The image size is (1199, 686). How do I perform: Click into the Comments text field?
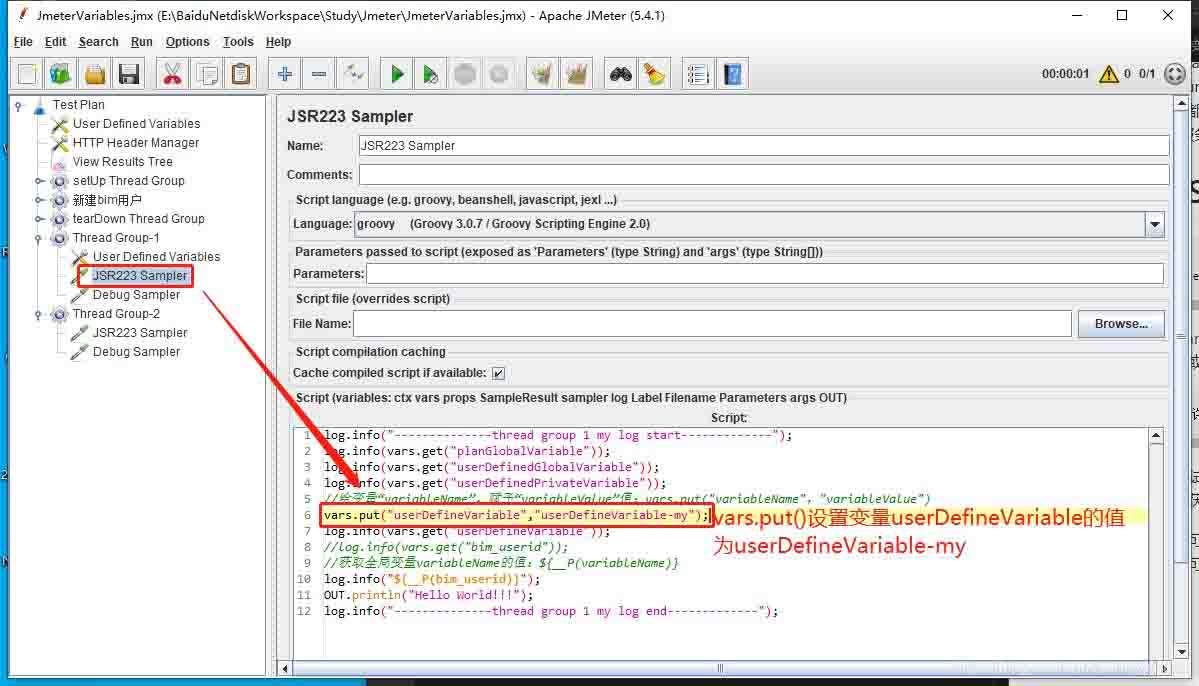[x=763, y=175]
